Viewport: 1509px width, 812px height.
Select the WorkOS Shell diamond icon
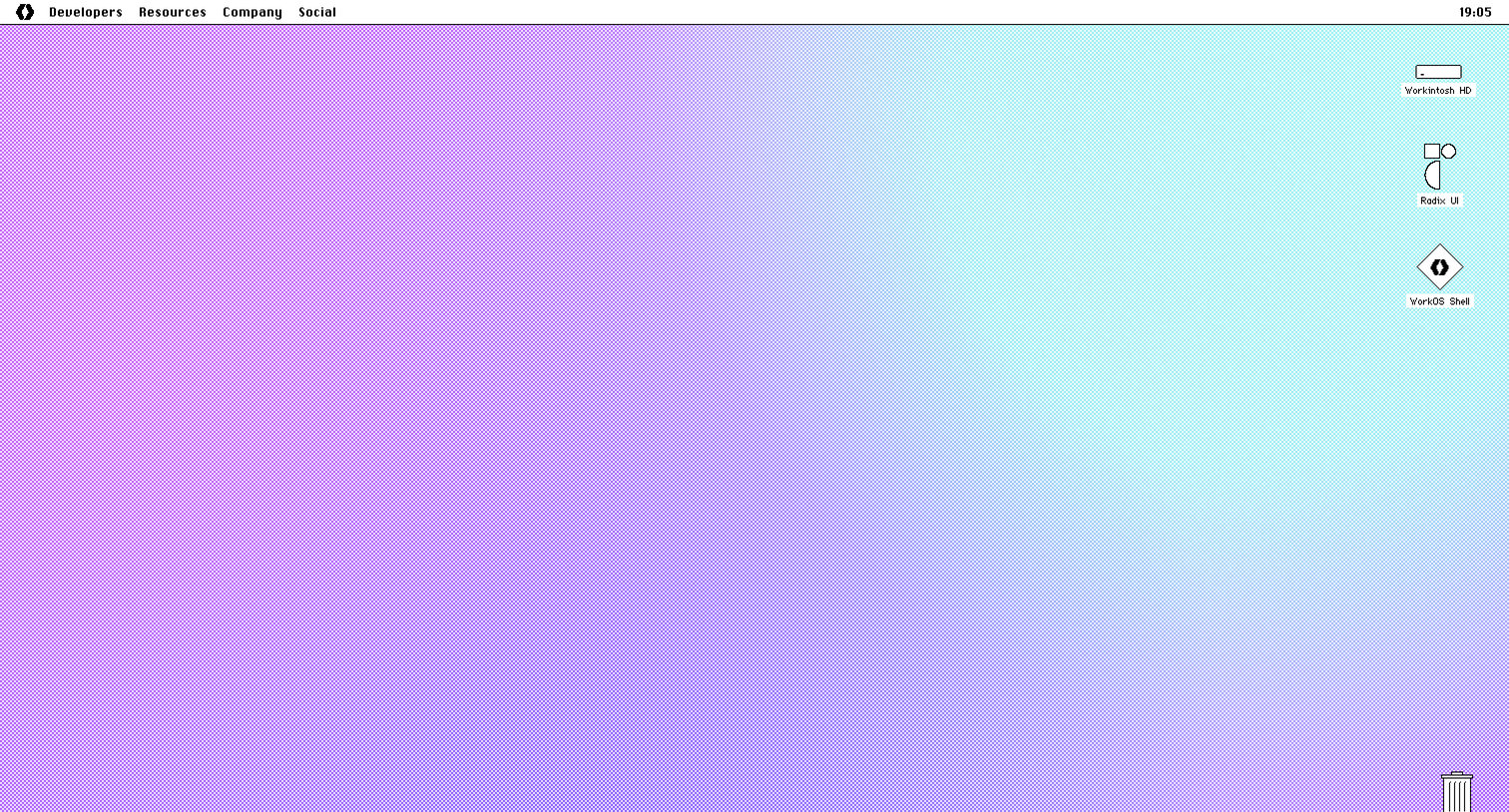(x=1439, y=267)
